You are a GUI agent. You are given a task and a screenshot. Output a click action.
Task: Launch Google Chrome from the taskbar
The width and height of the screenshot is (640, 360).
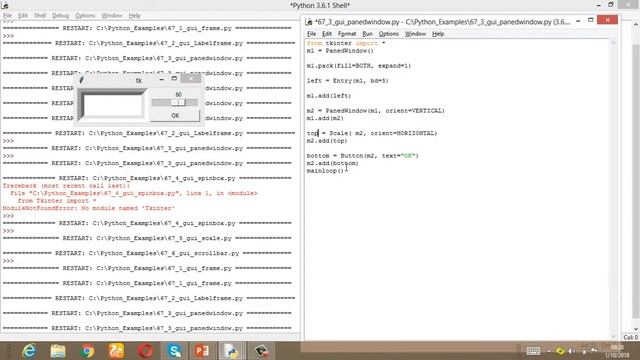[x=87, y=351]
